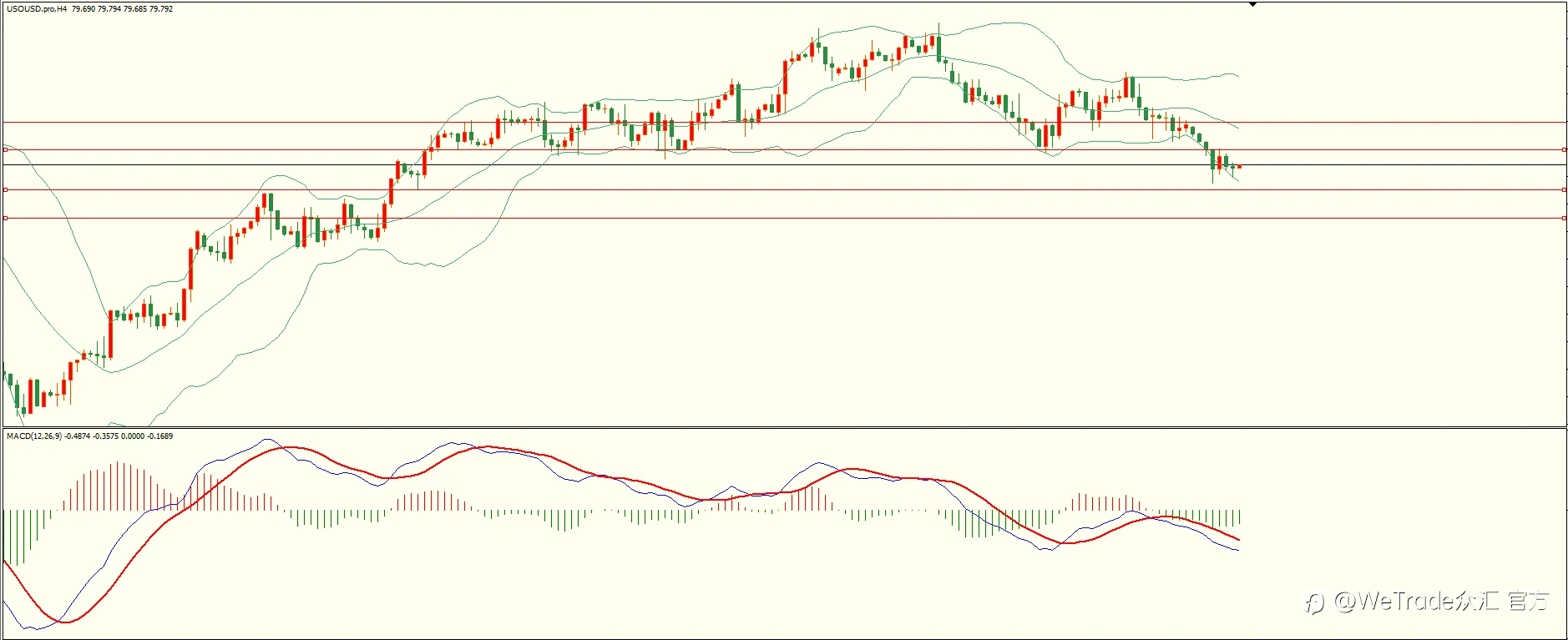Click the latest candlestick on the price chart
Viewport: 1568px width, 640px height.
pyautogui.click(x=1240, y=167)
